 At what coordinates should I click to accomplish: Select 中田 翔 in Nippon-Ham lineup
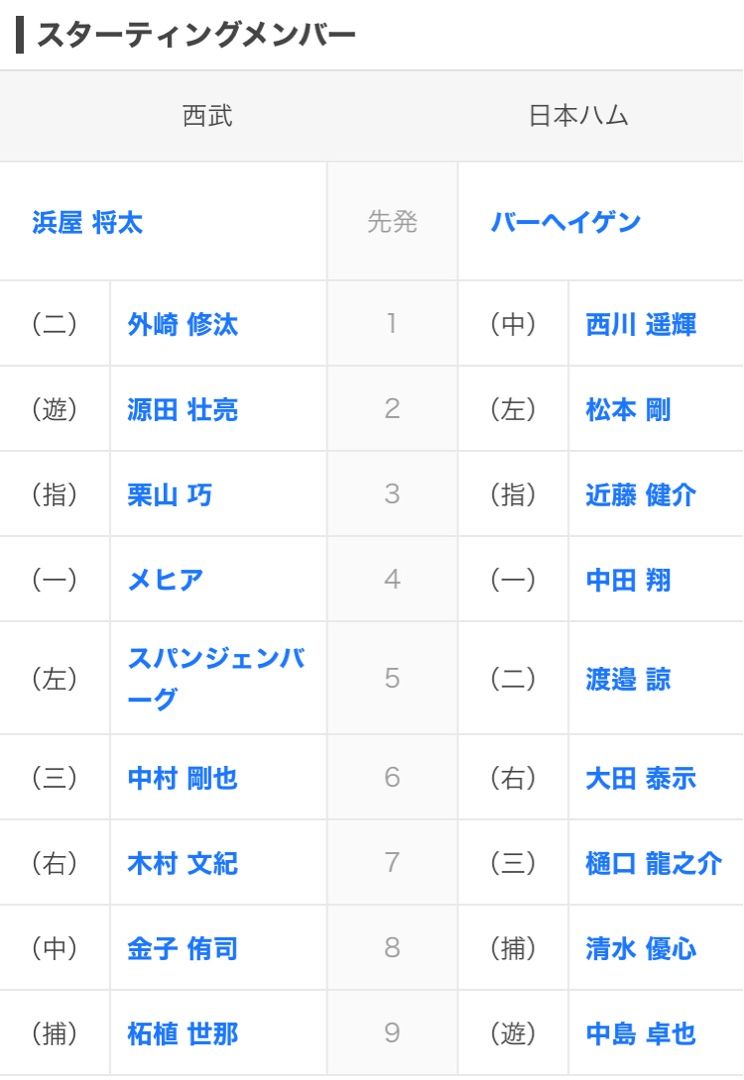pos(628,580)
